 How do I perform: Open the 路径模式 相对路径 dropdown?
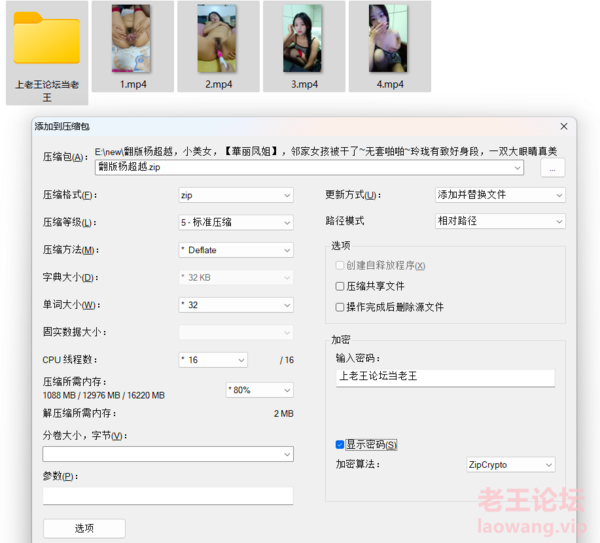500,221
